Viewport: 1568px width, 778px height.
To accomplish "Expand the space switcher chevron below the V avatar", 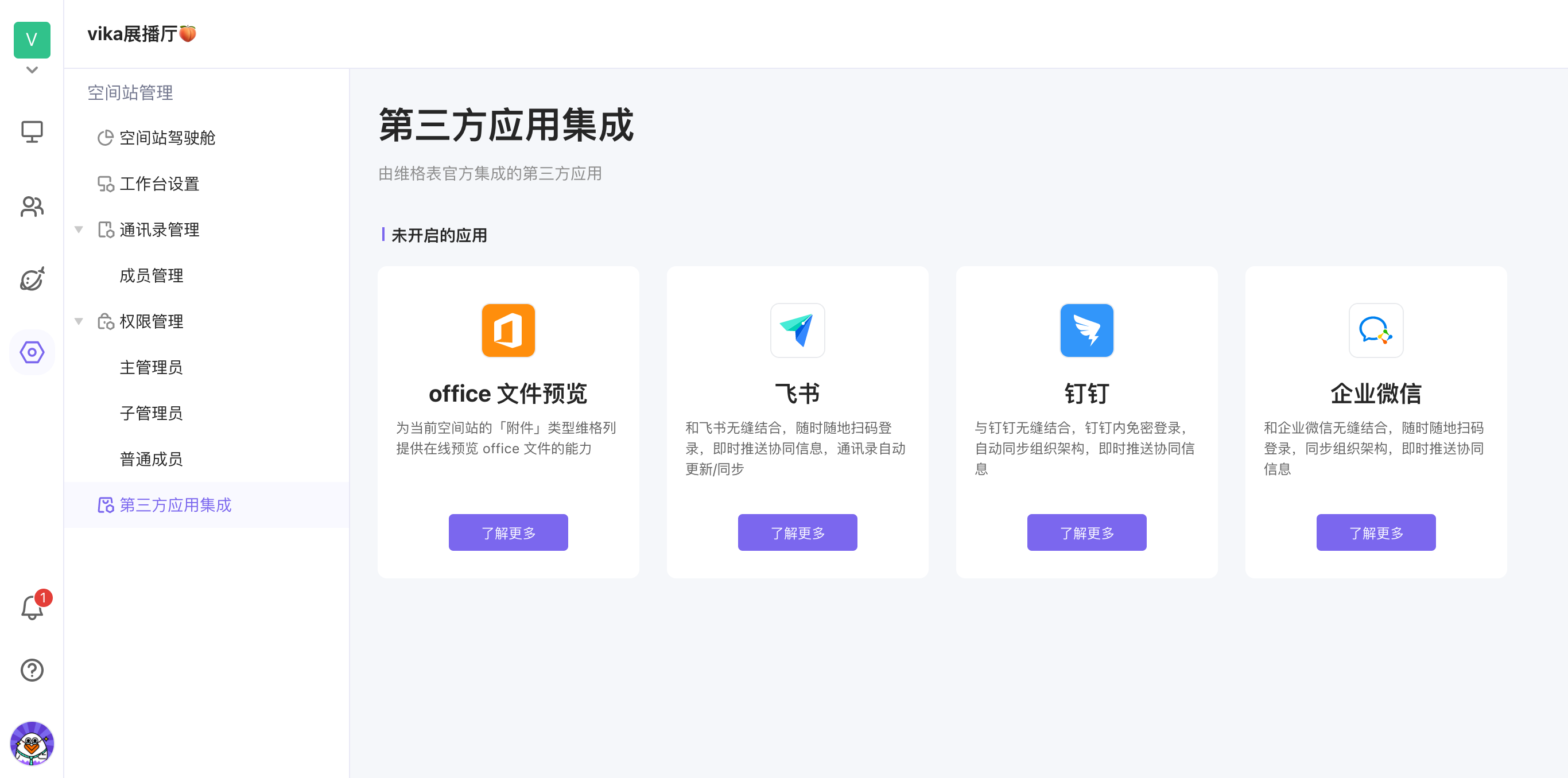I will pos(32,70).
